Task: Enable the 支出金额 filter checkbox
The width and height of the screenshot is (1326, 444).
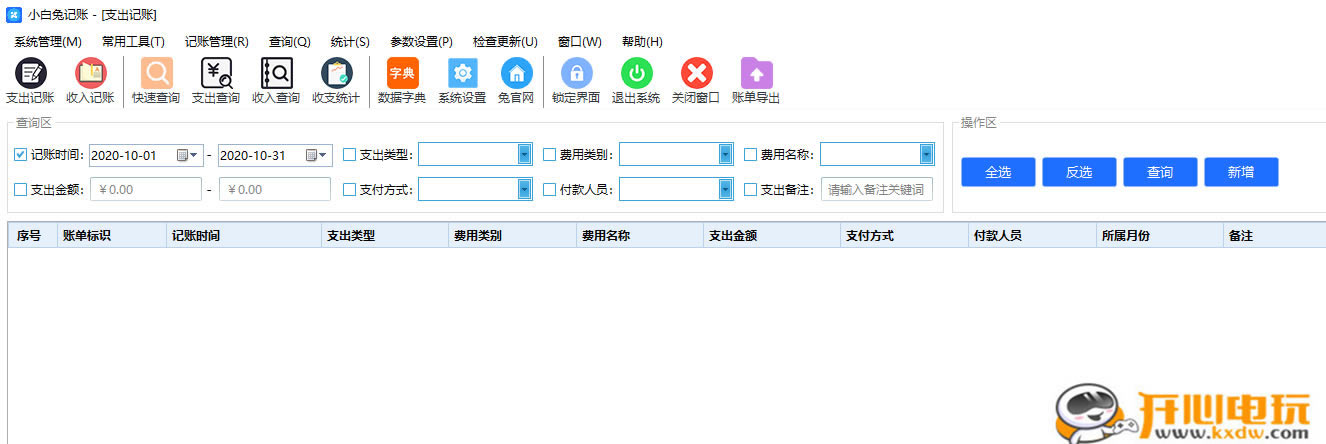Action: 21,189
